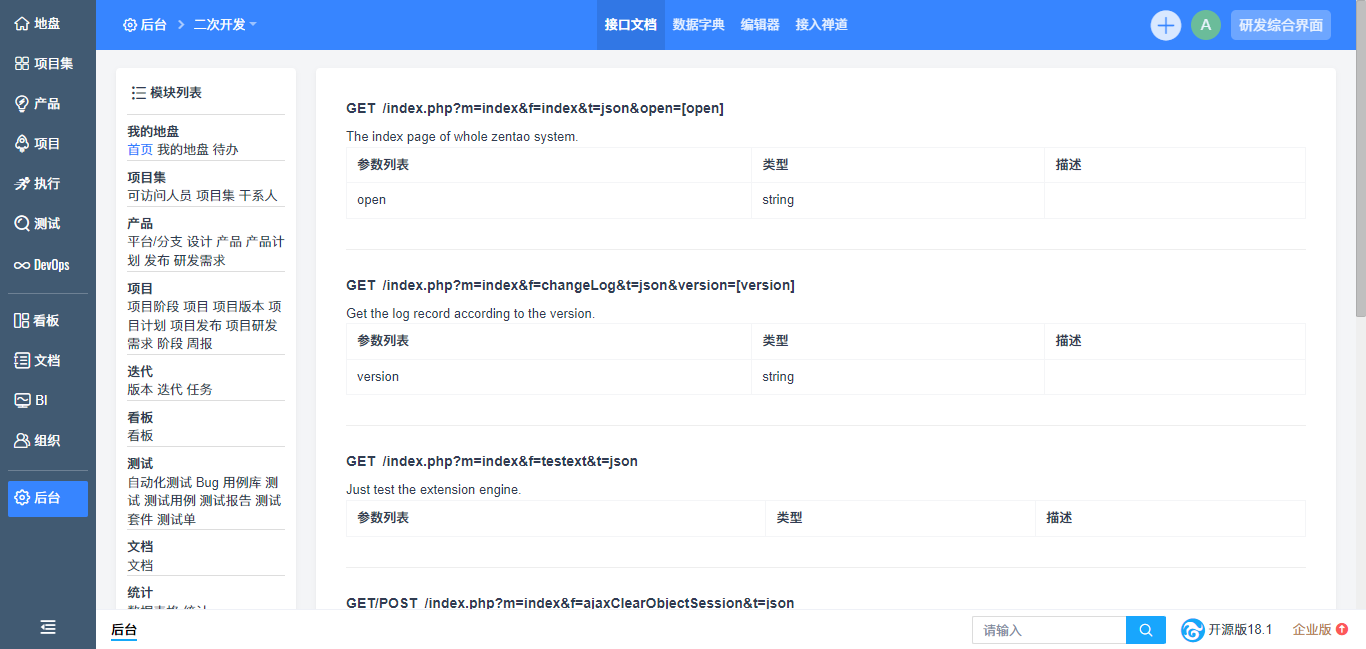Click the GET f=testext endpoint title
Screen dimensions: 1366x649
492,461
